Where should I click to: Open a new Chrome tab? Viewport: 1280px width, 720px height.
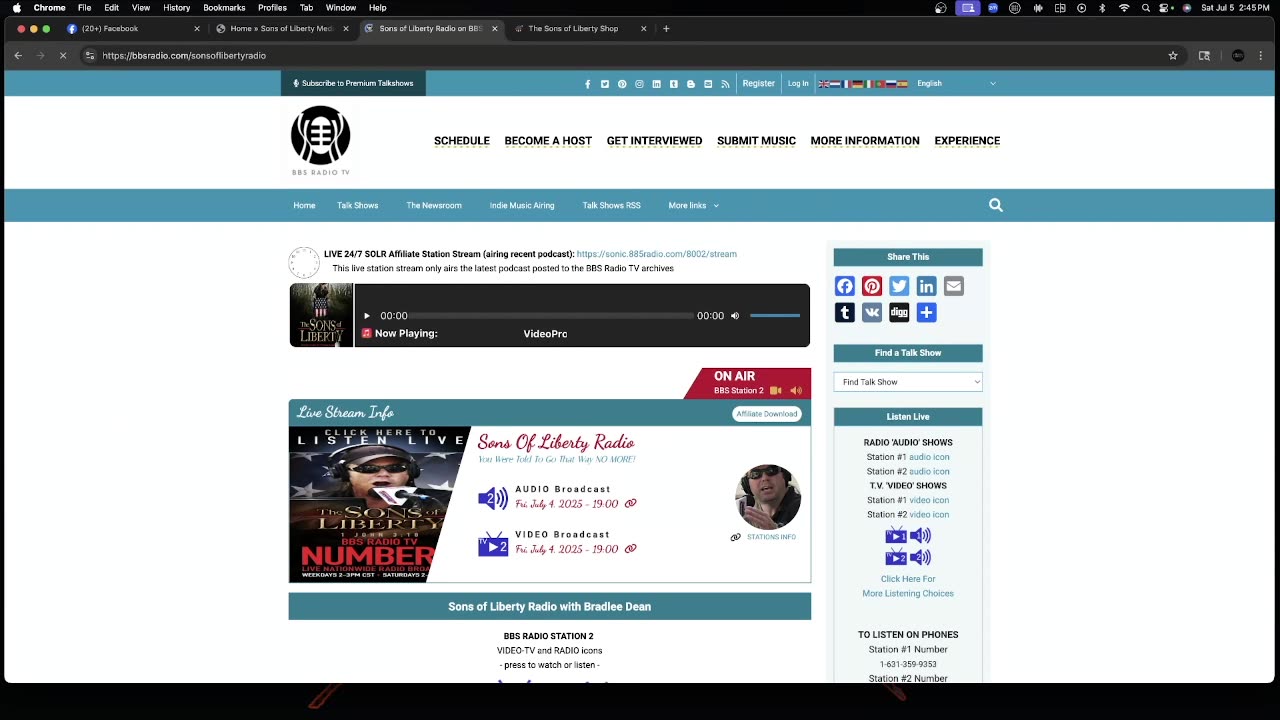(x=667, y=29)
